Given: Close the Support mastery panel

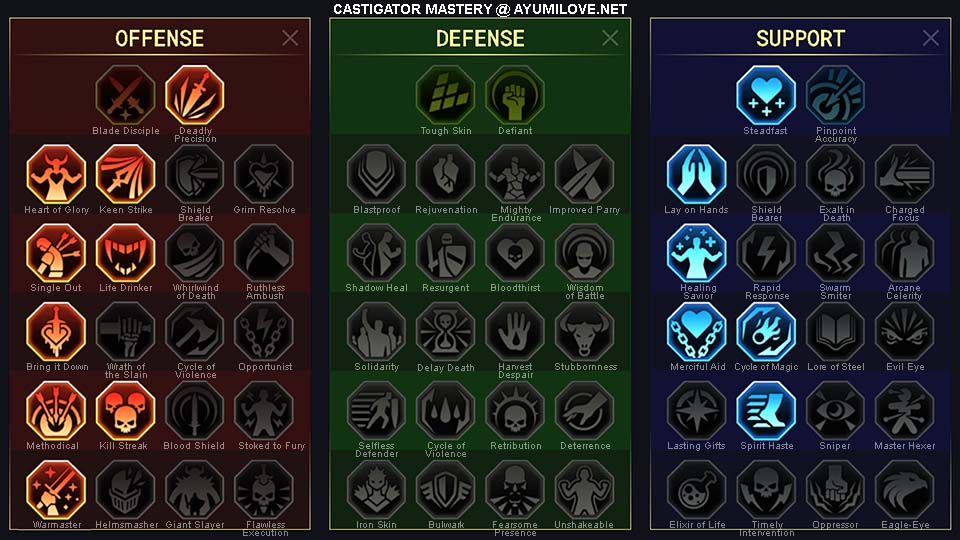Looking at the screenshot, I should 931,38.
